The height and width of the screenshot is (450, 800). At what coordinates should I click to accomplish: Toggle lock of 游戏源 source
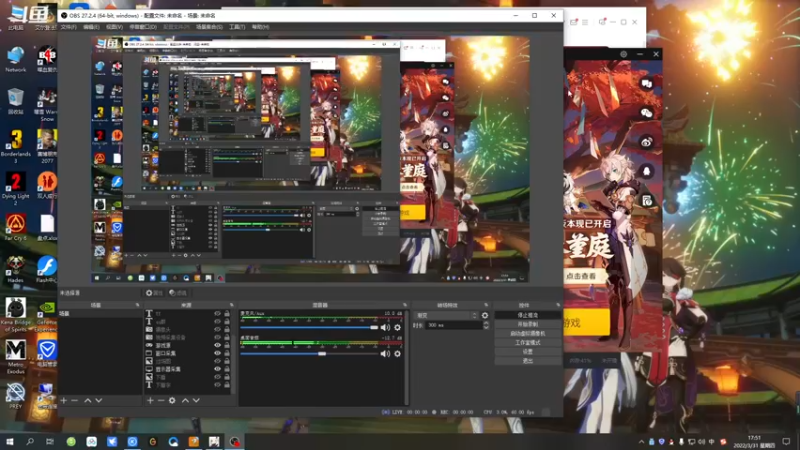tap(227, 345)
